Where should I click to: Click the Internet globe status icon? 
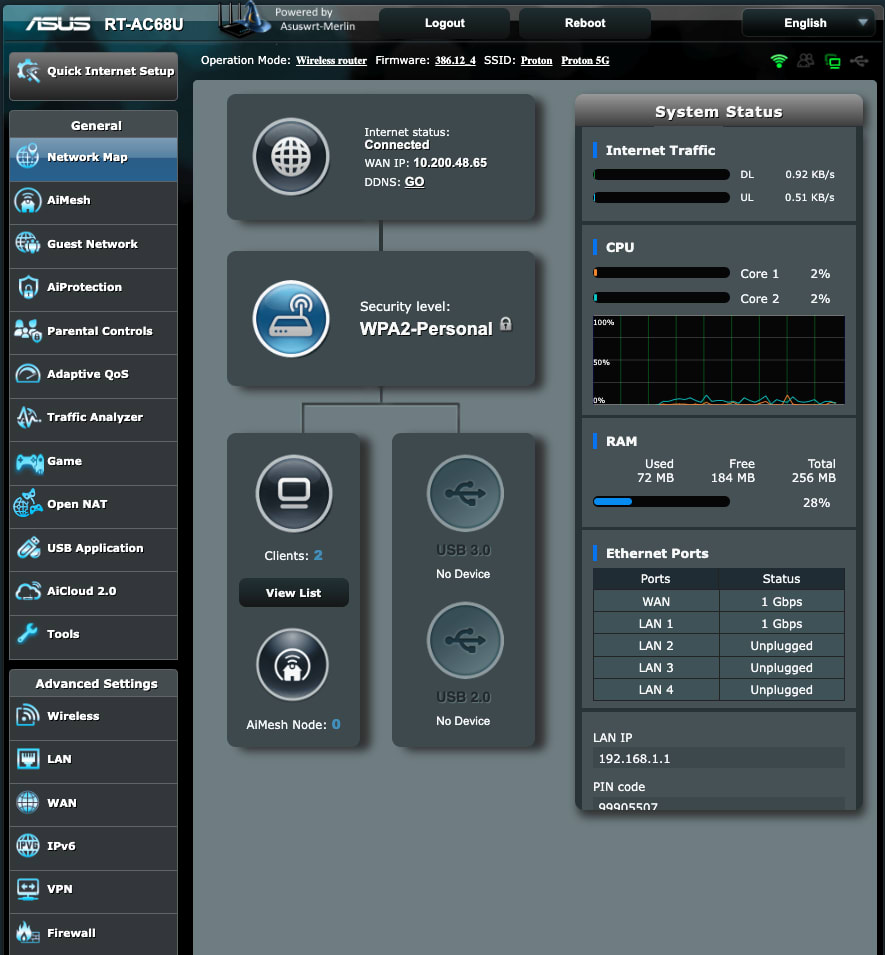tap(291, 157)
